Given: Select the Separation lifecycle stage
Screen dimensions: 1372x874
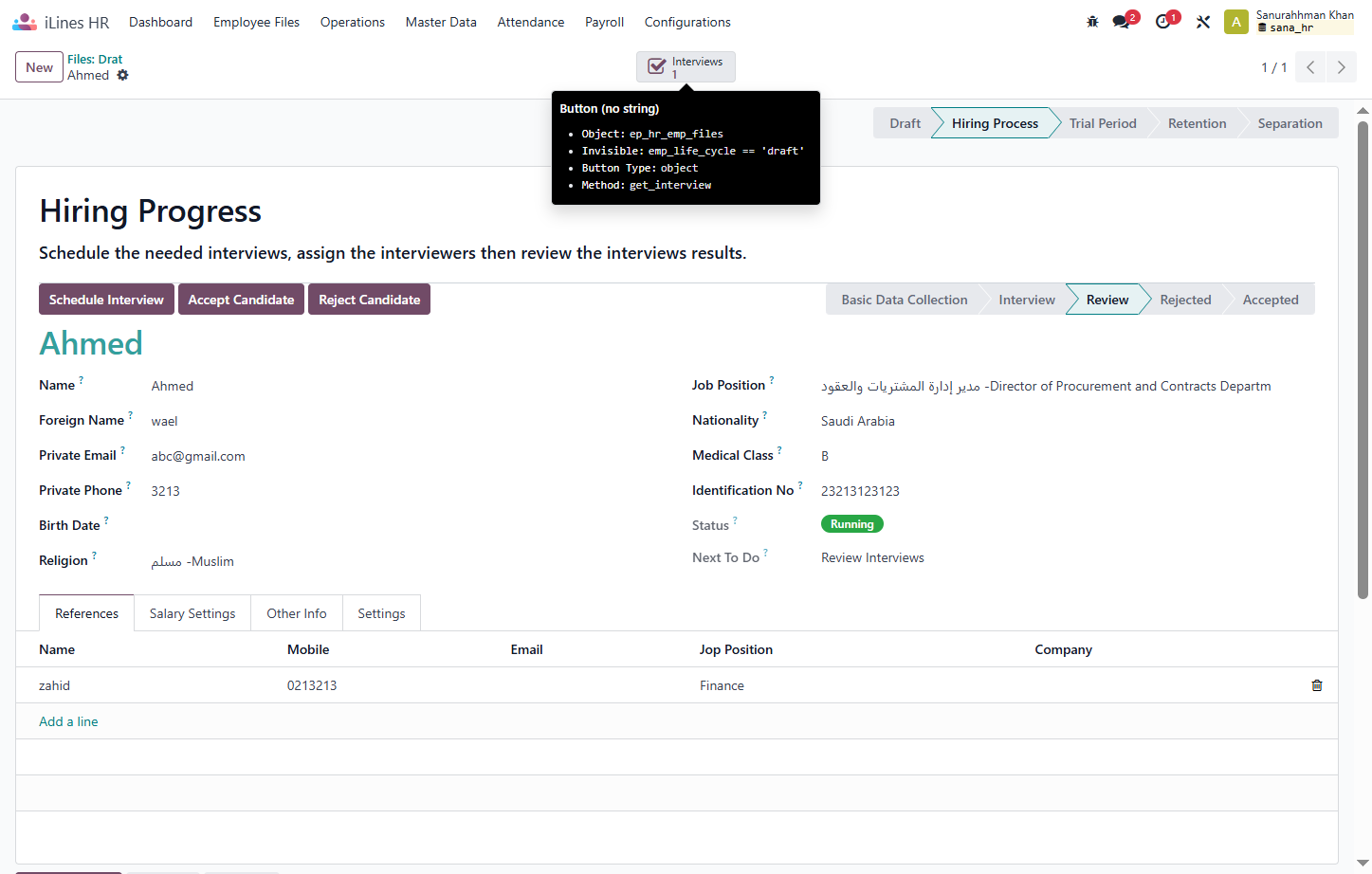Looking at the screenshot, I should pos(1290,123).
